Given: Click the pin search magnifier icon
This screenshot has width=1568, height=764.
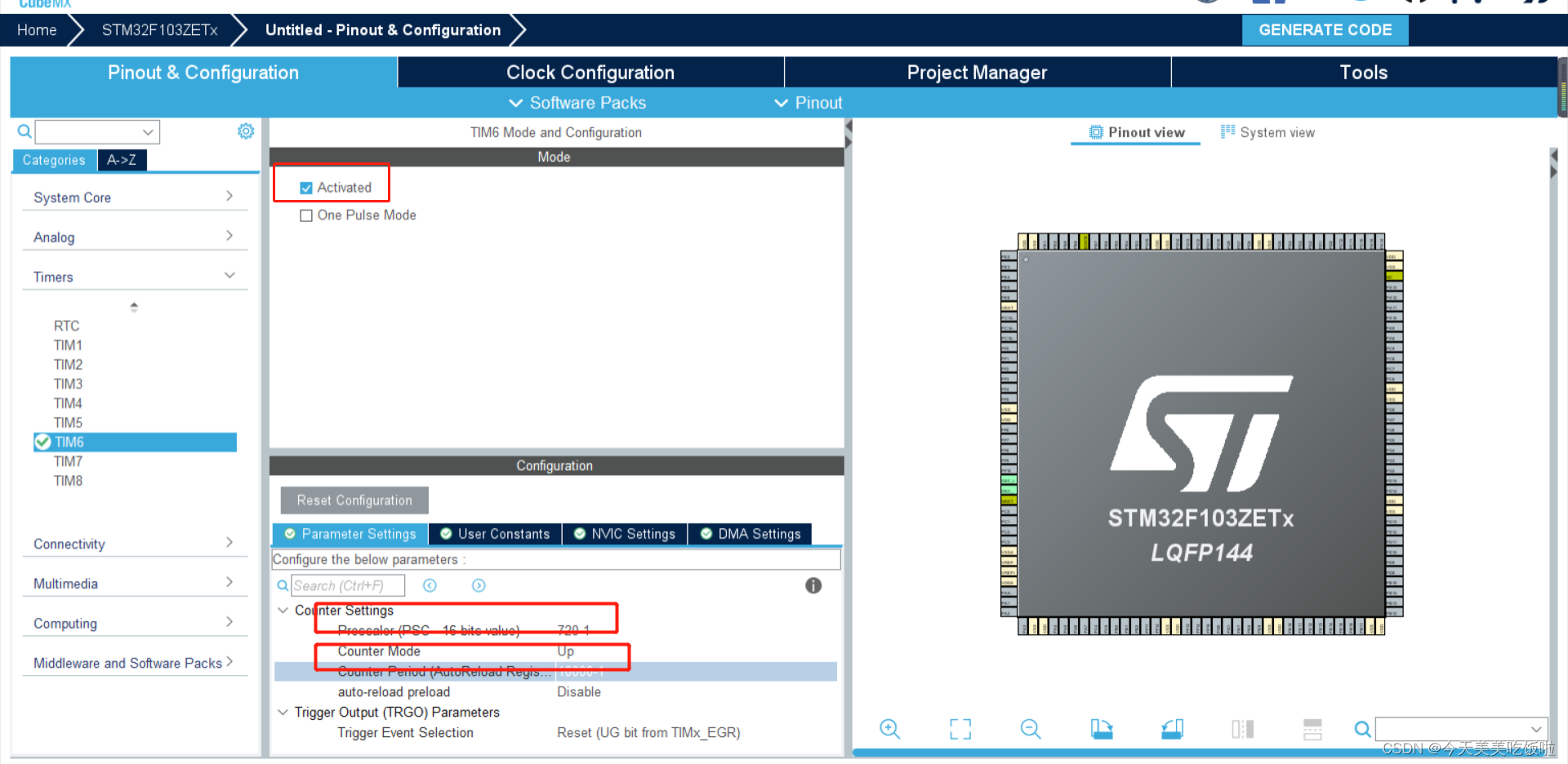Looking at the screenshot, I should 1362,729.
